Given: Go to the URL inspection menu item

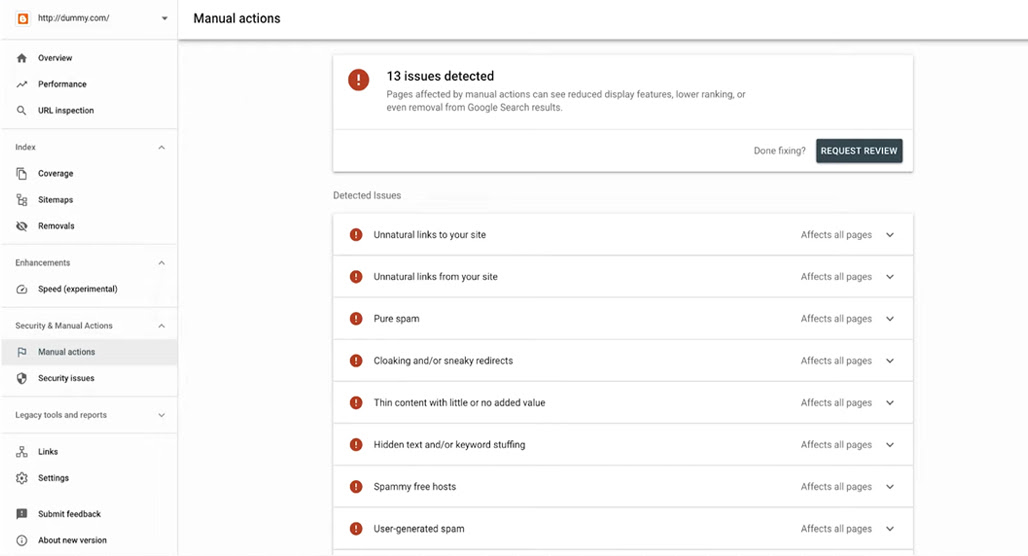Looking at the screenshot, I should [89, 110].
